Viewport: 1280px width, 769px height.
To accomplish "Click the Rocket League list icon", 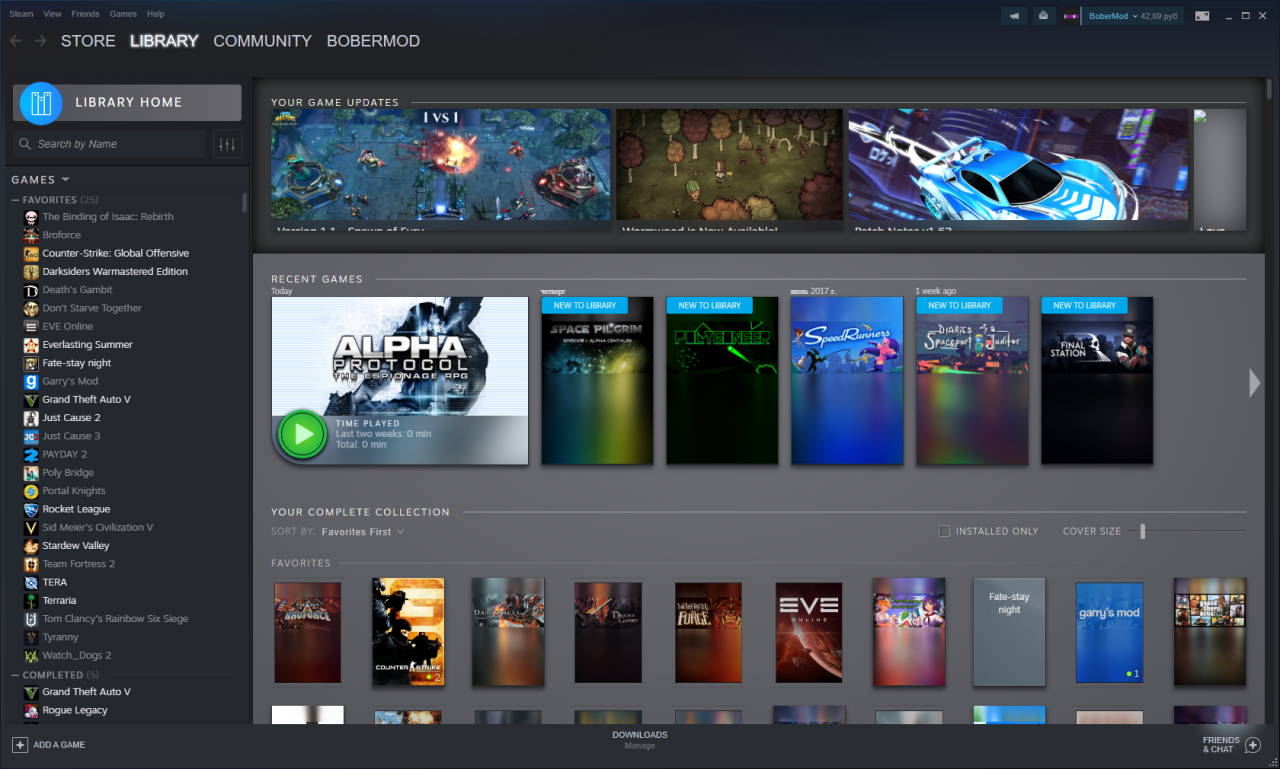I will point(32,509).
